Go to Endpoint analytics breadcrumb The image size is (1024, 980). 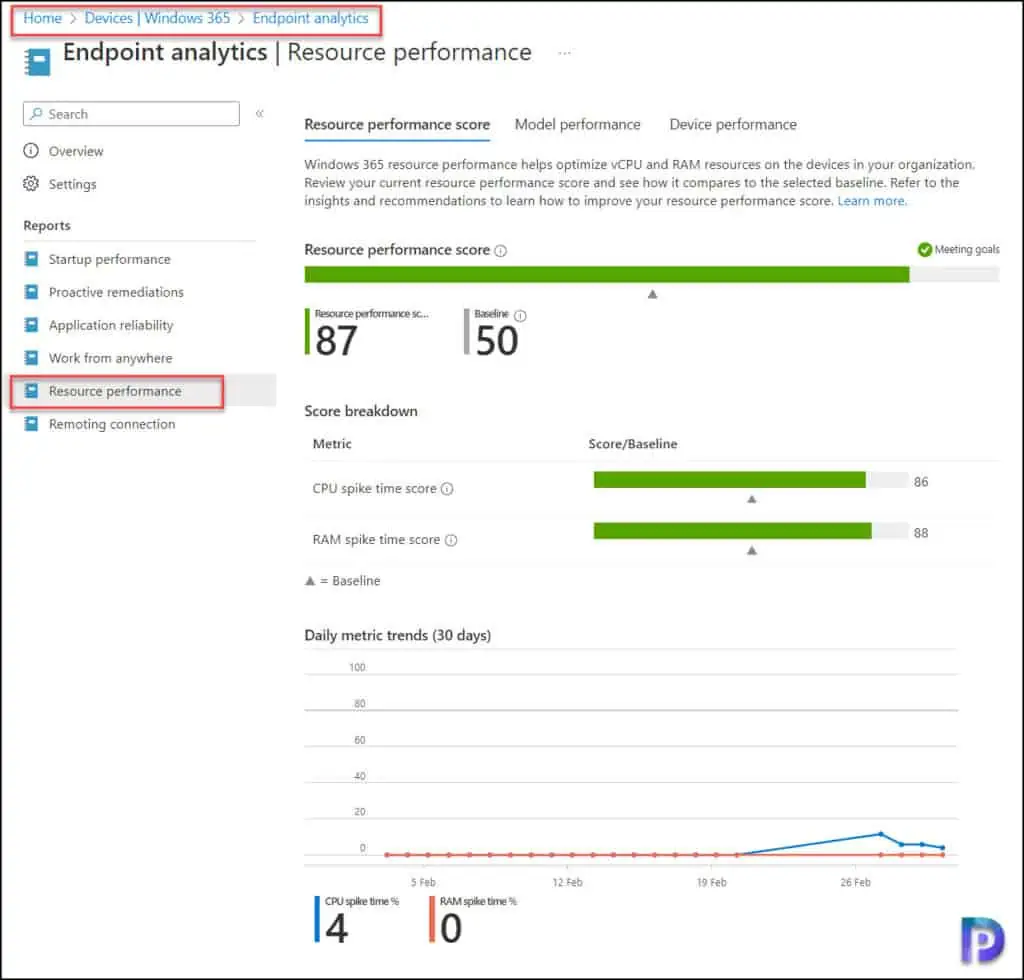point(311,18)
